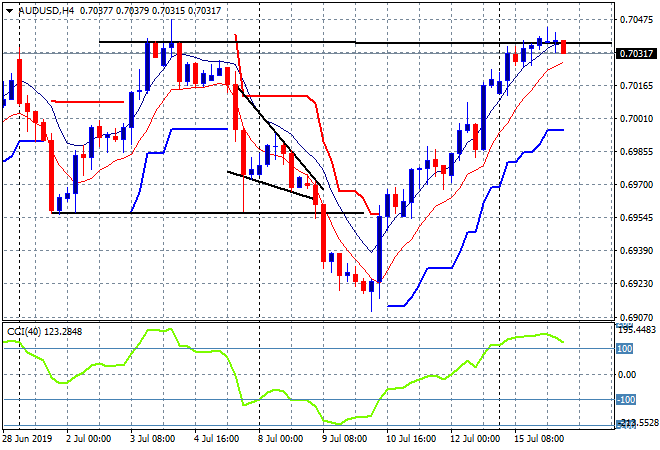Click the 3 Jul 08:00 time label
Screen dimensions: 660x450
(152, 439)
